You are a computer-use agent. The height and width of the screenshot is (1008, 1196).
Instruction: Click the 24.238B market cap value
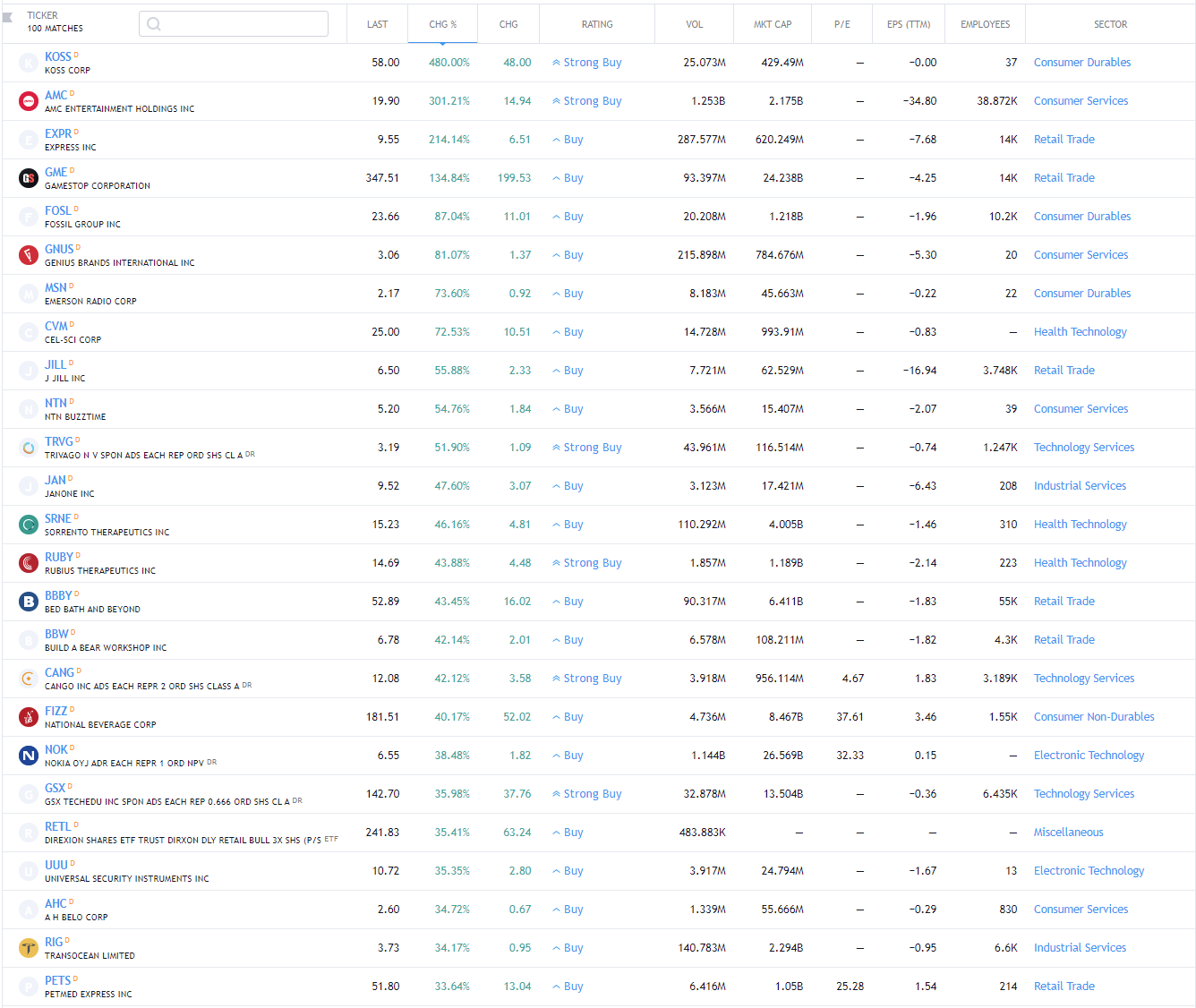click(782, 178)
